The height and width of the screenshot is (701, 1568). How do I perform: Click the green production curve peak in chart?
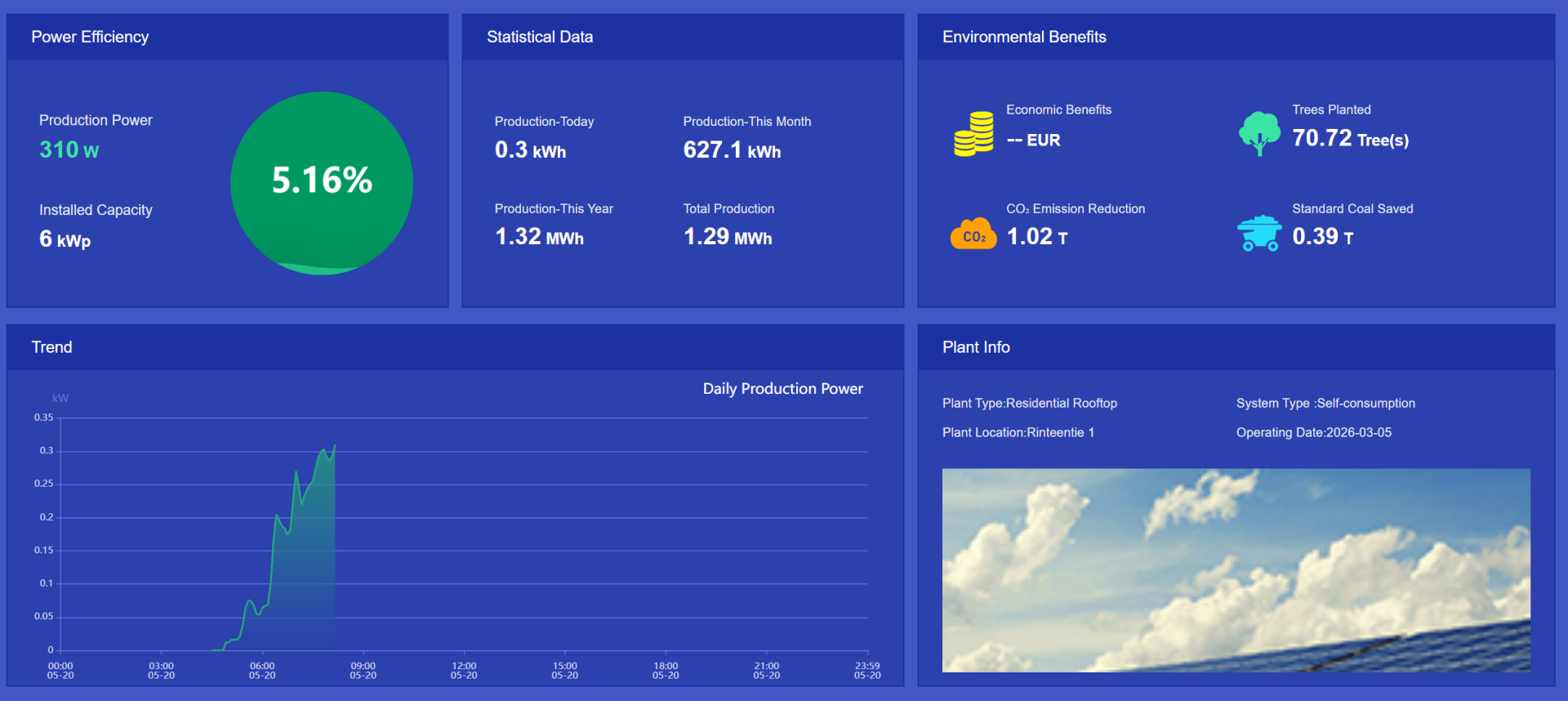334,446
